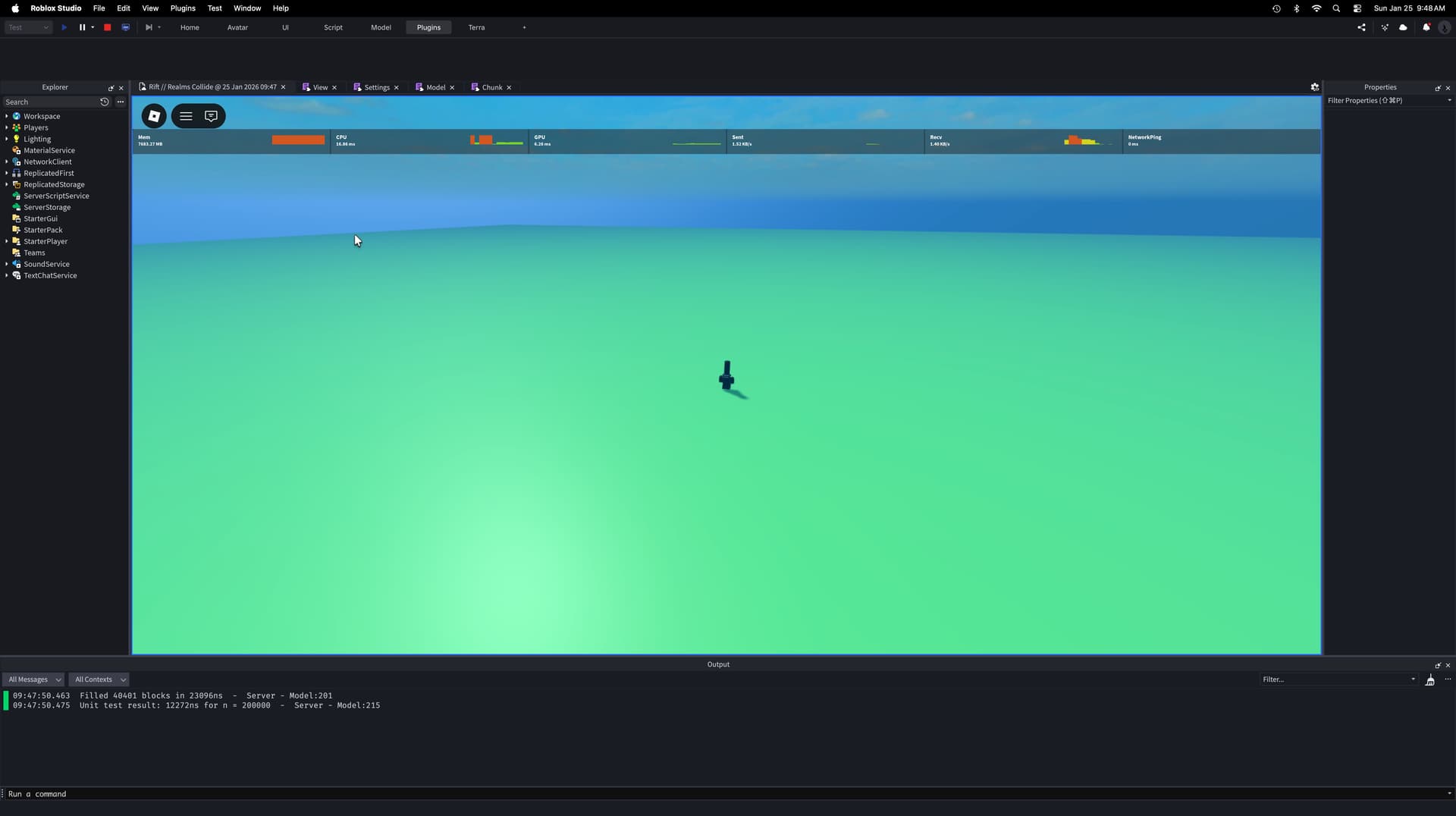This screenshot has height=816, width=1456.
Task: Select Teams in Explorer
Action: (x=34, y=253)
